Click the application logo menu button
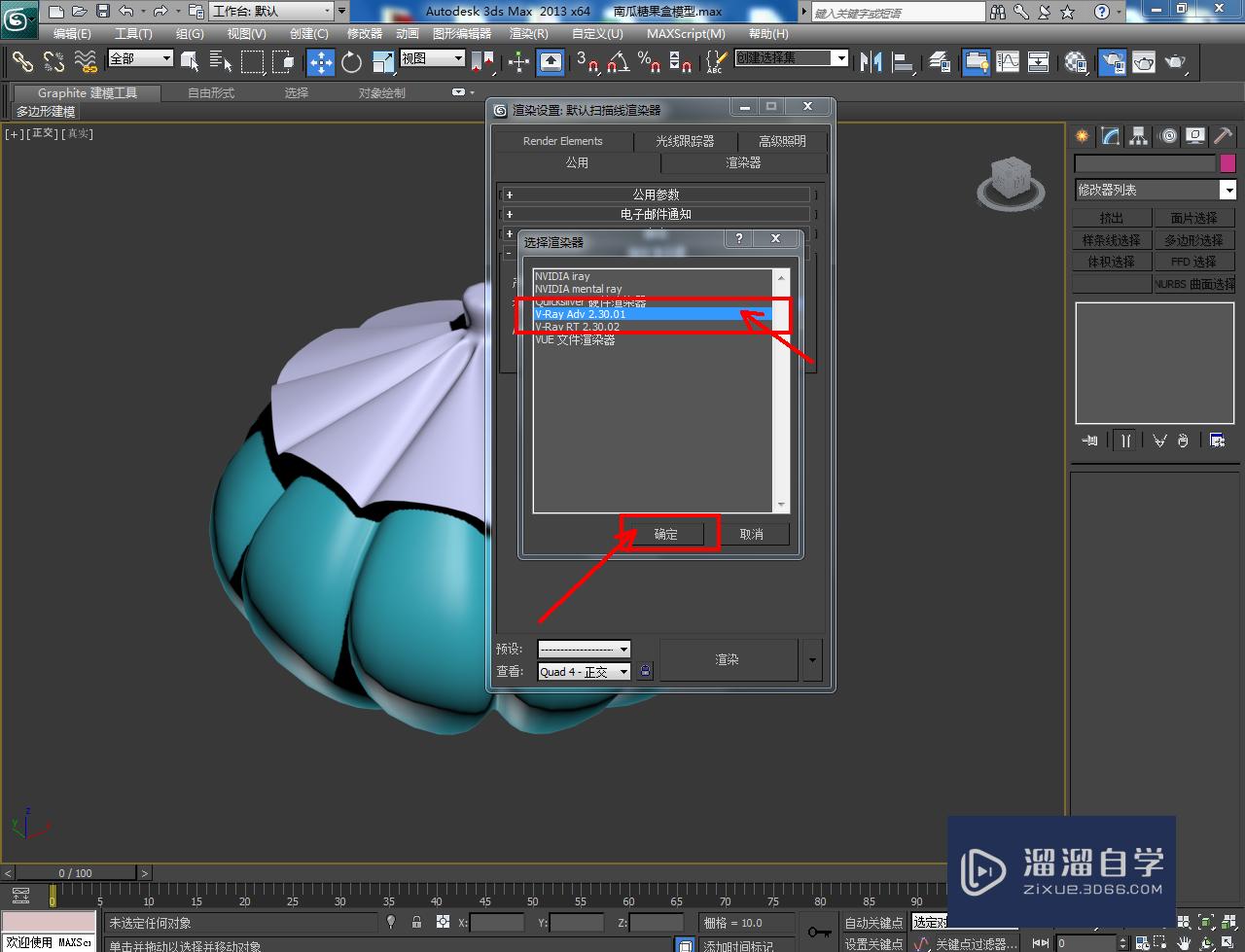Viewport: 1245px width, 952px height. [19, 18]
